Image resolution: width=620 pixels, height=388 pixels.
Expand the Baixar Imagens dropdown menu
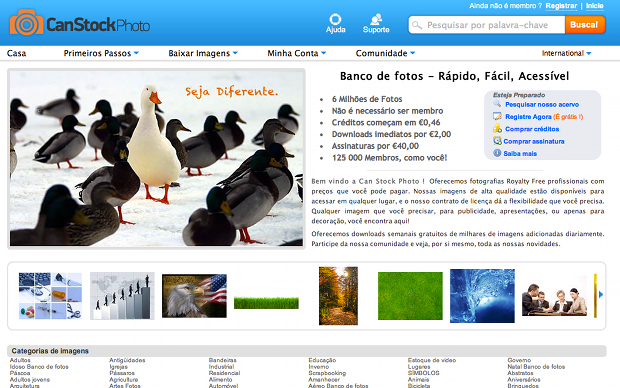[x=203, y=53]
